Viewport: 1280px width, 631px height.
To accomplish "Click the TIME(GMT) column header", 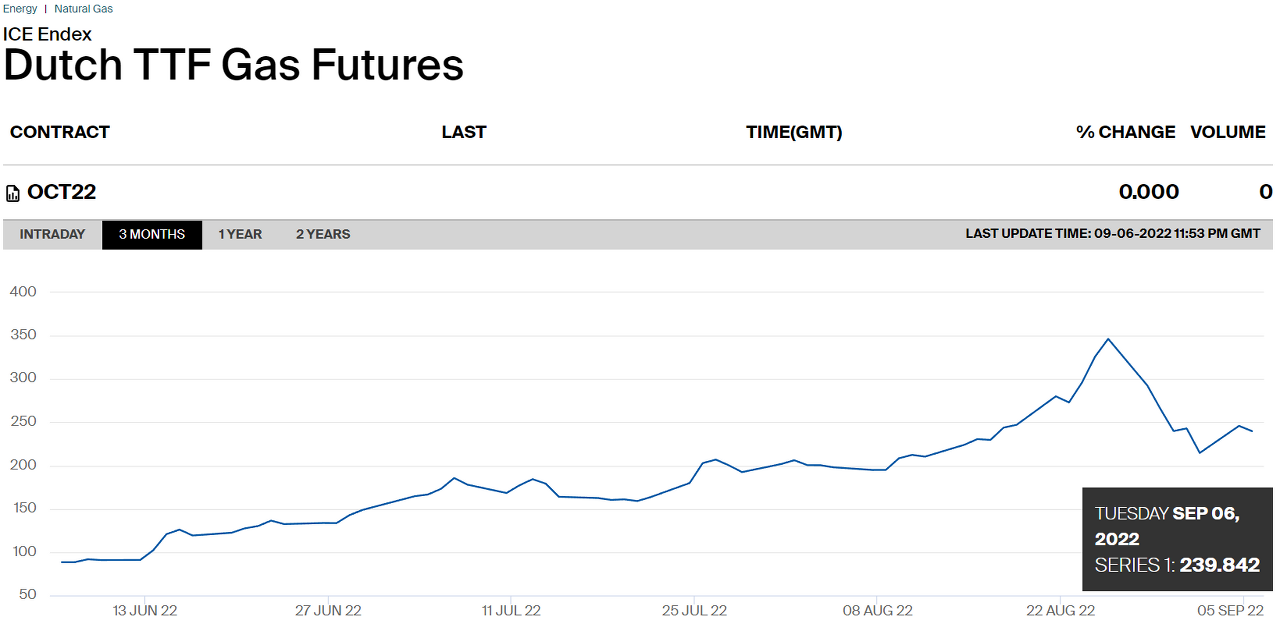I will 794,132.
